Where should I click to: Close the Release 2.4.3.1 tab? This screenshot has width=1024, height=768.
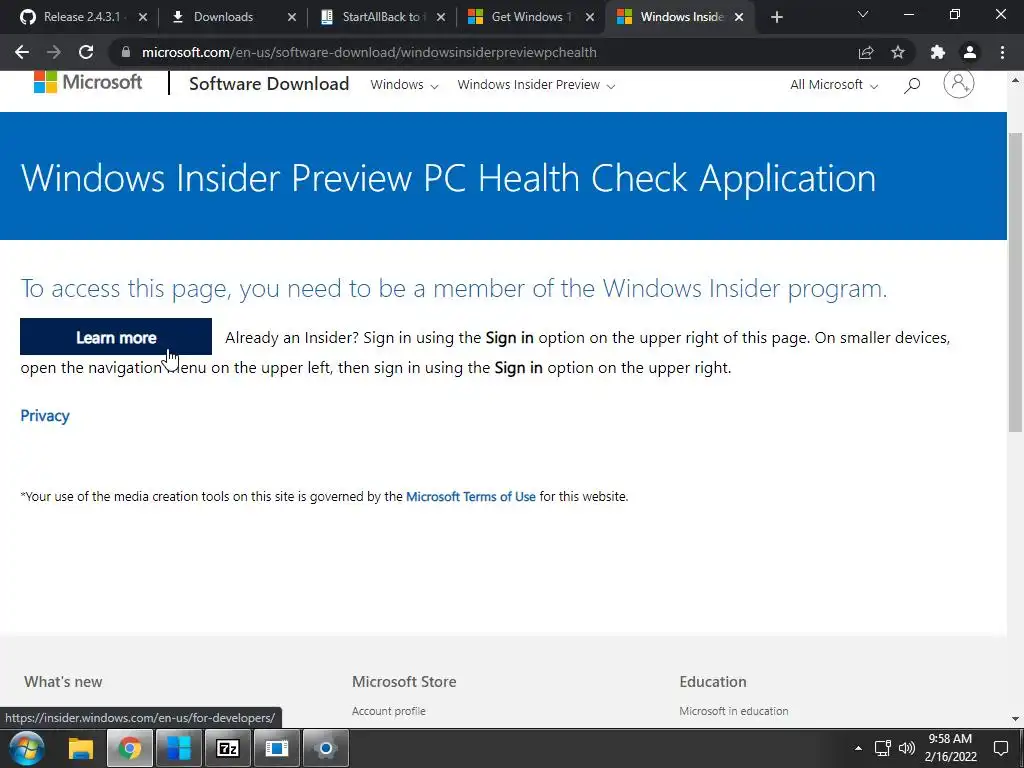[143, 17]
